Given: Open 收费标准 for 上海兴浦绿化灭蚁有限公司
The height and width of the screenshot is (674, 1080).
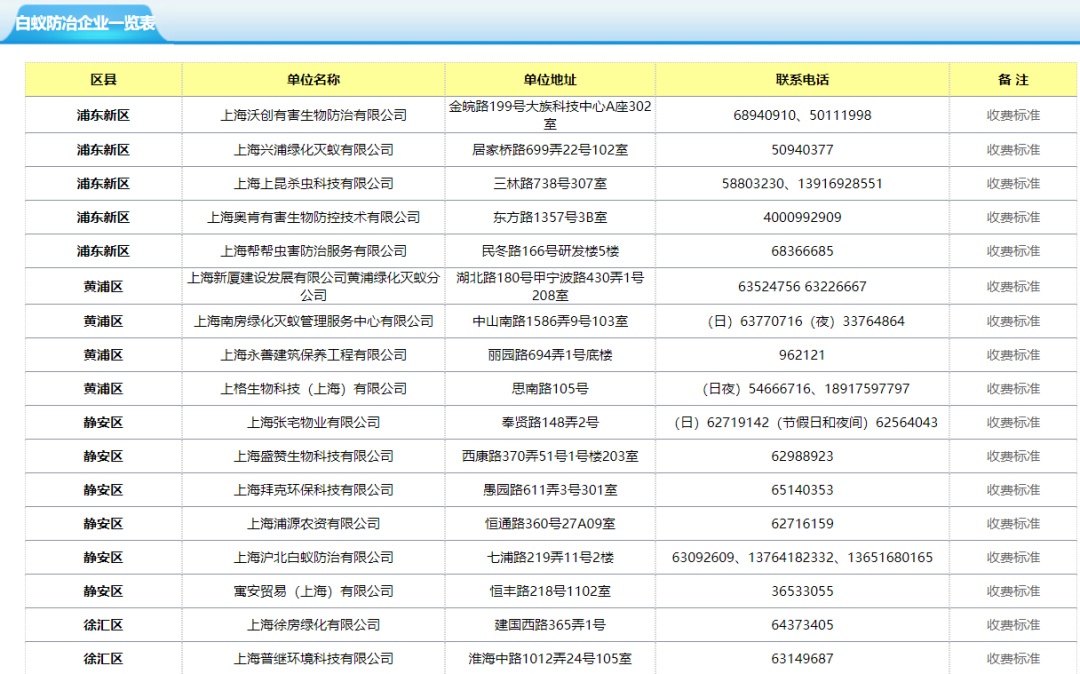Looking at the screenshot, I should point(1012,149).
